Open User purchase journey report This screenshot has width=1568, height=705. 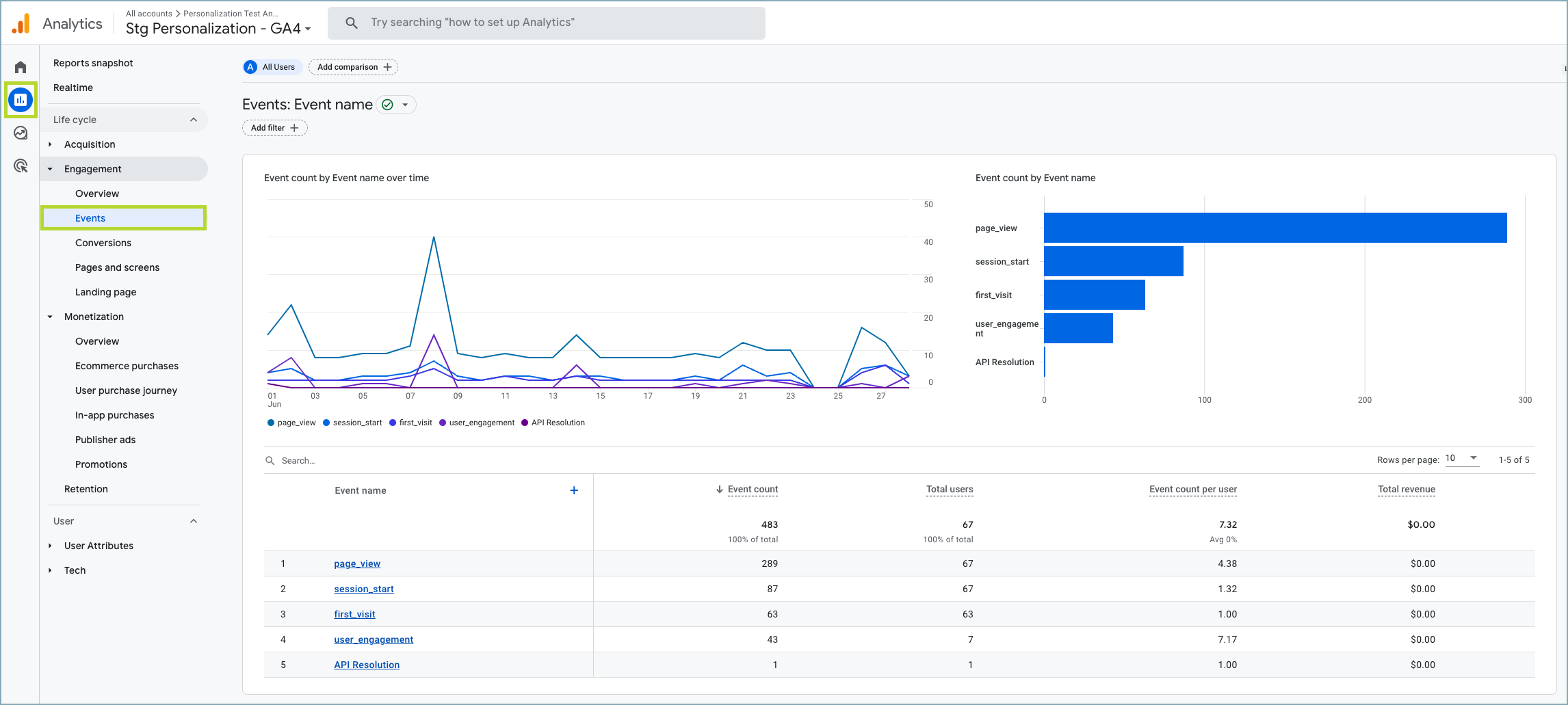(x=126, y=390)
